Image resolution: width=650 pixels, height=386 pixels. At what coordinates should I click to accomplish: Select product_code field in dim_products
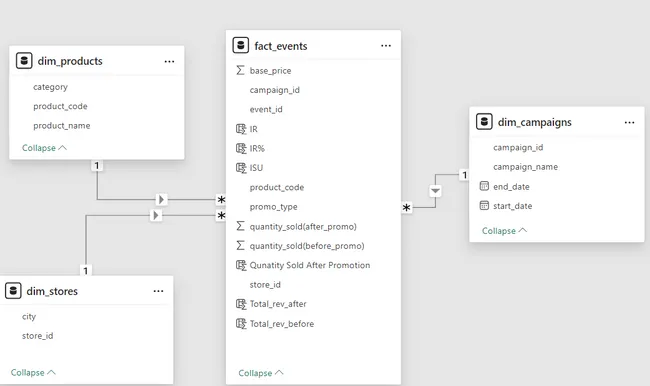(60, 106)
